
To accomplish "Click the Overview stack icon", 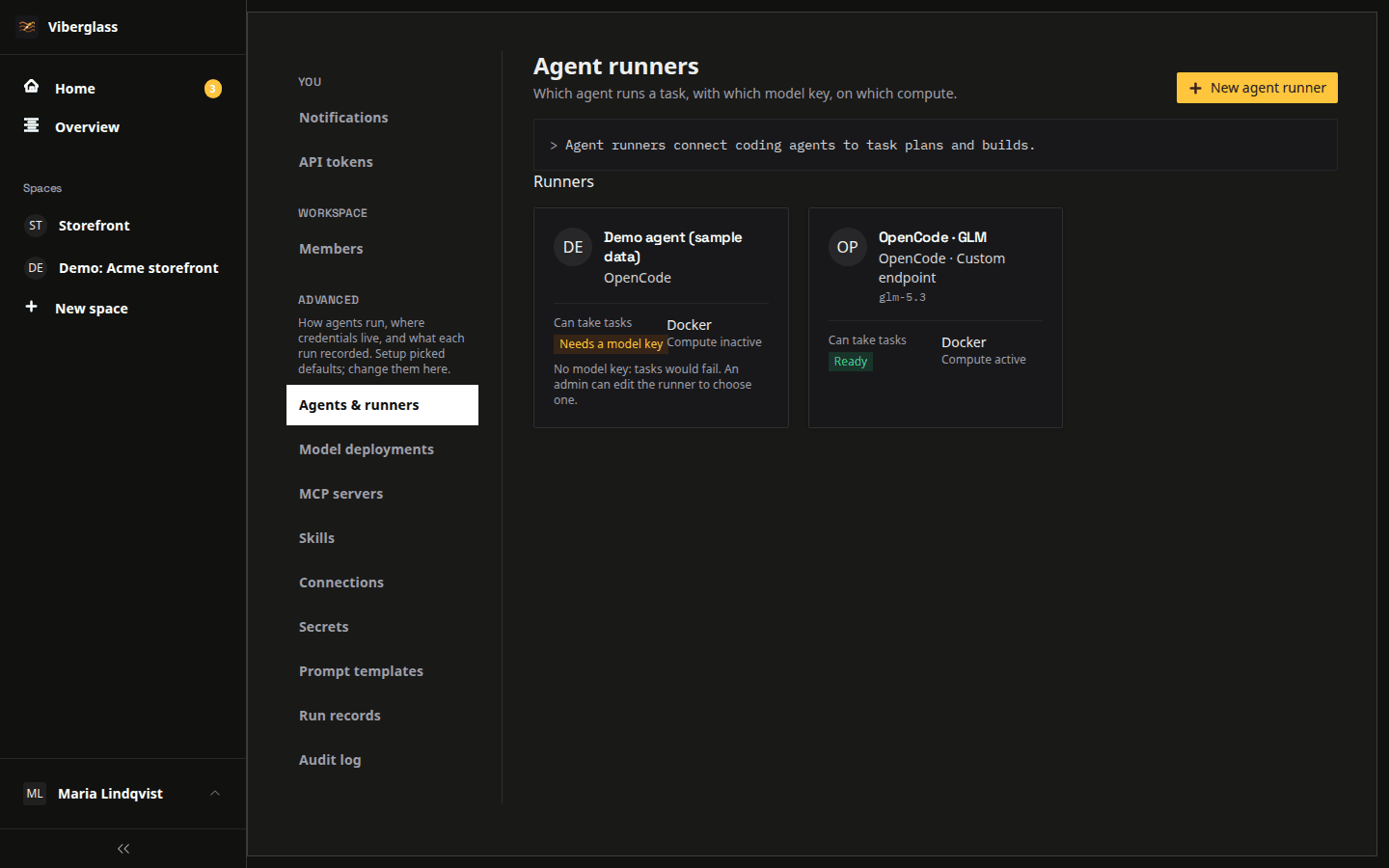I will point(32,125).
